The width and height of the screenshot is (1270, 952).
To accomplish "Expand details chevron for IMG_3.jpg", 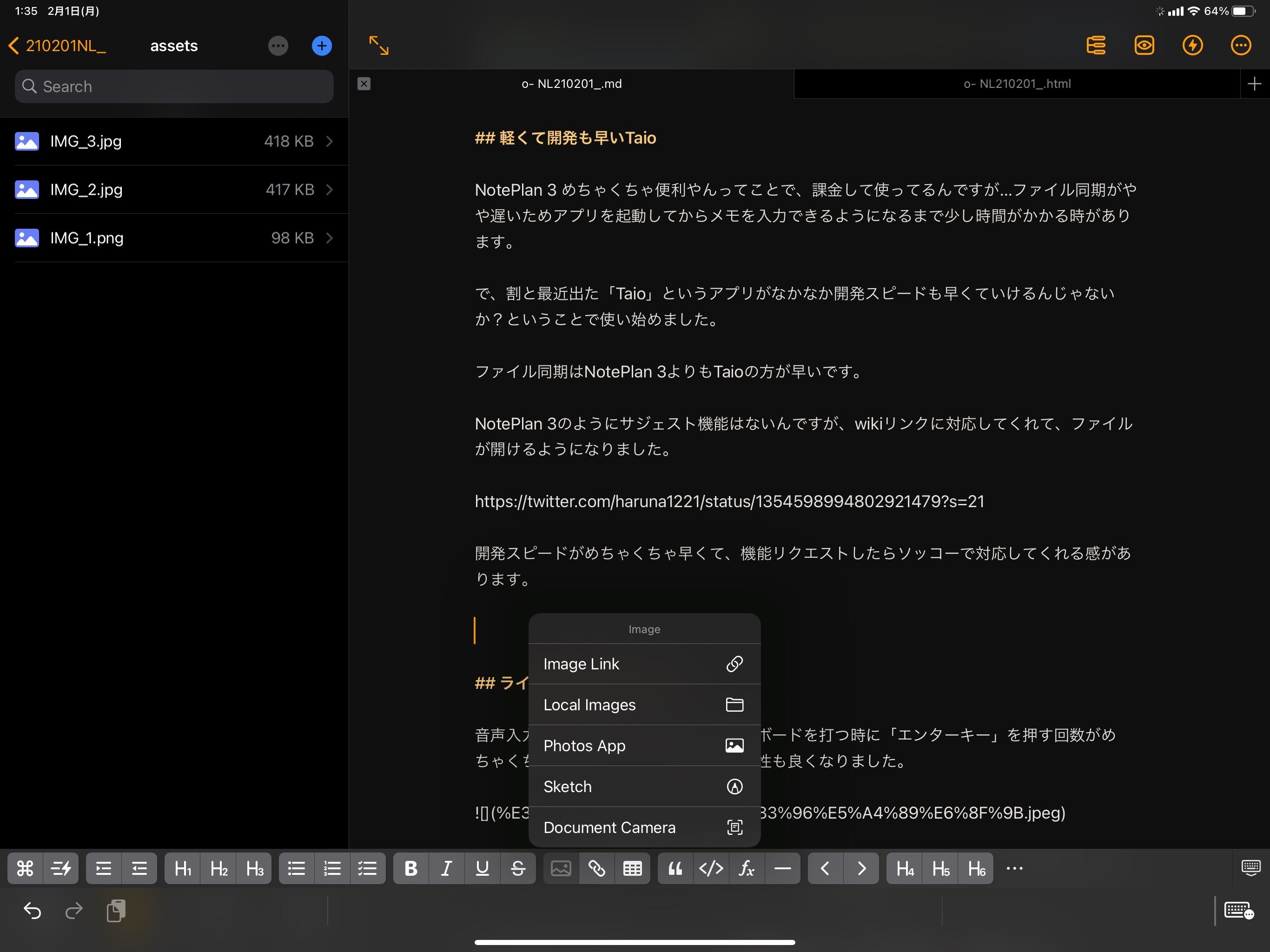I will (330, 141).
